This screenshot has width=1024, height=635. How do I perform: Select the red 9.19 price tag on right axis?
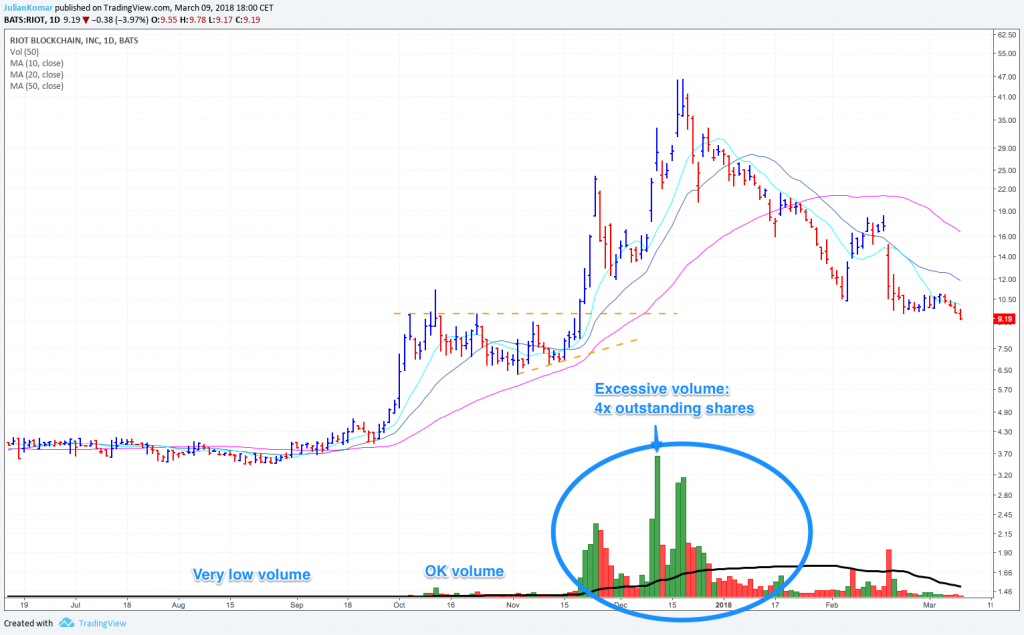point(1003,319)
